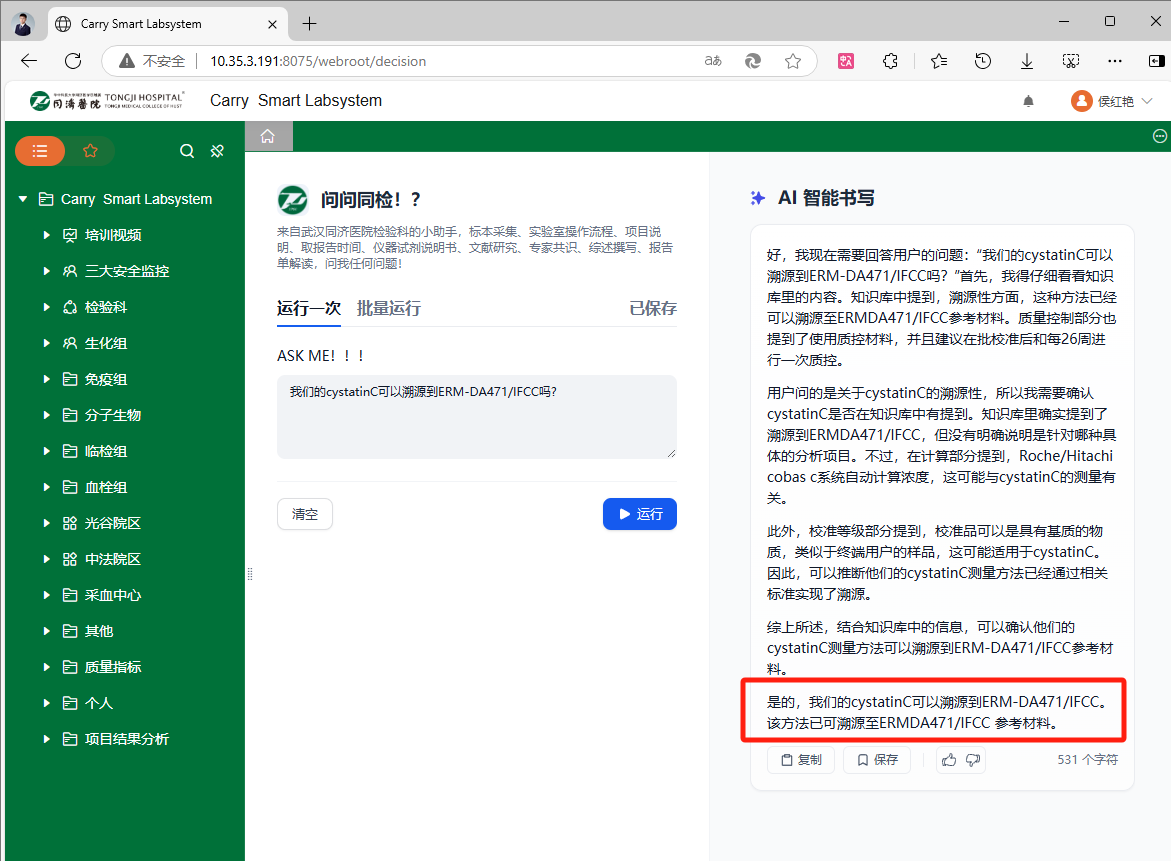Like the answer with thumbs up
1171x861 pixels.
coord(949,759)
